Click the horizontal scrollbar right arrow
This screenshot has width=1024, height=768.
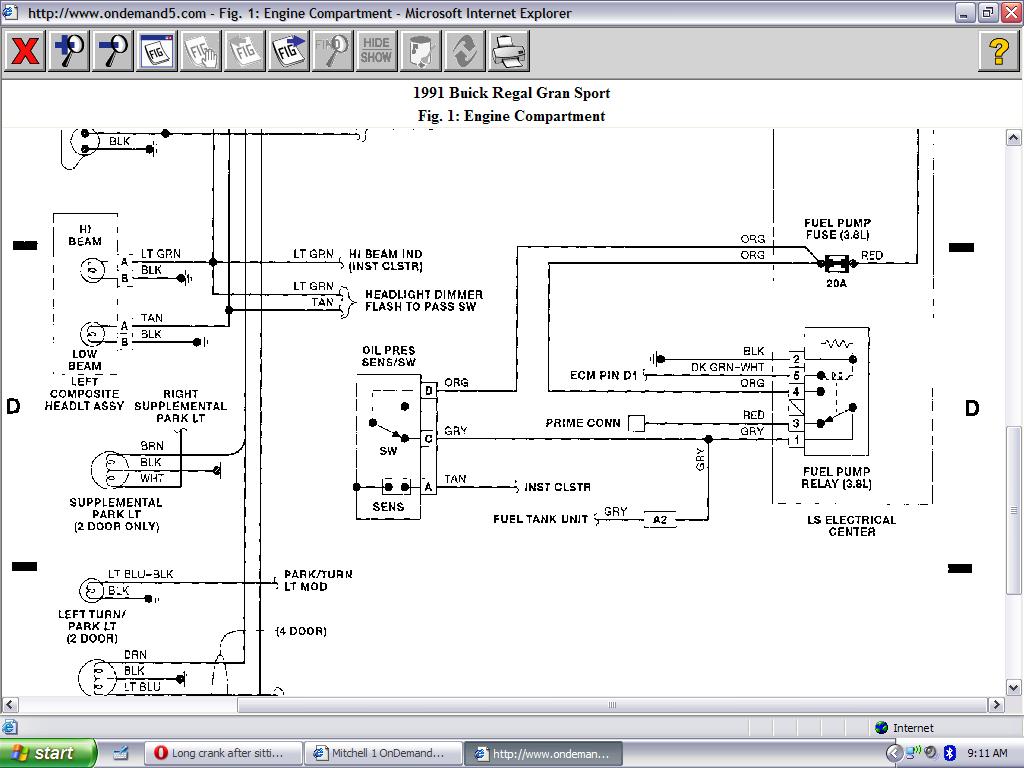point(996,705)
